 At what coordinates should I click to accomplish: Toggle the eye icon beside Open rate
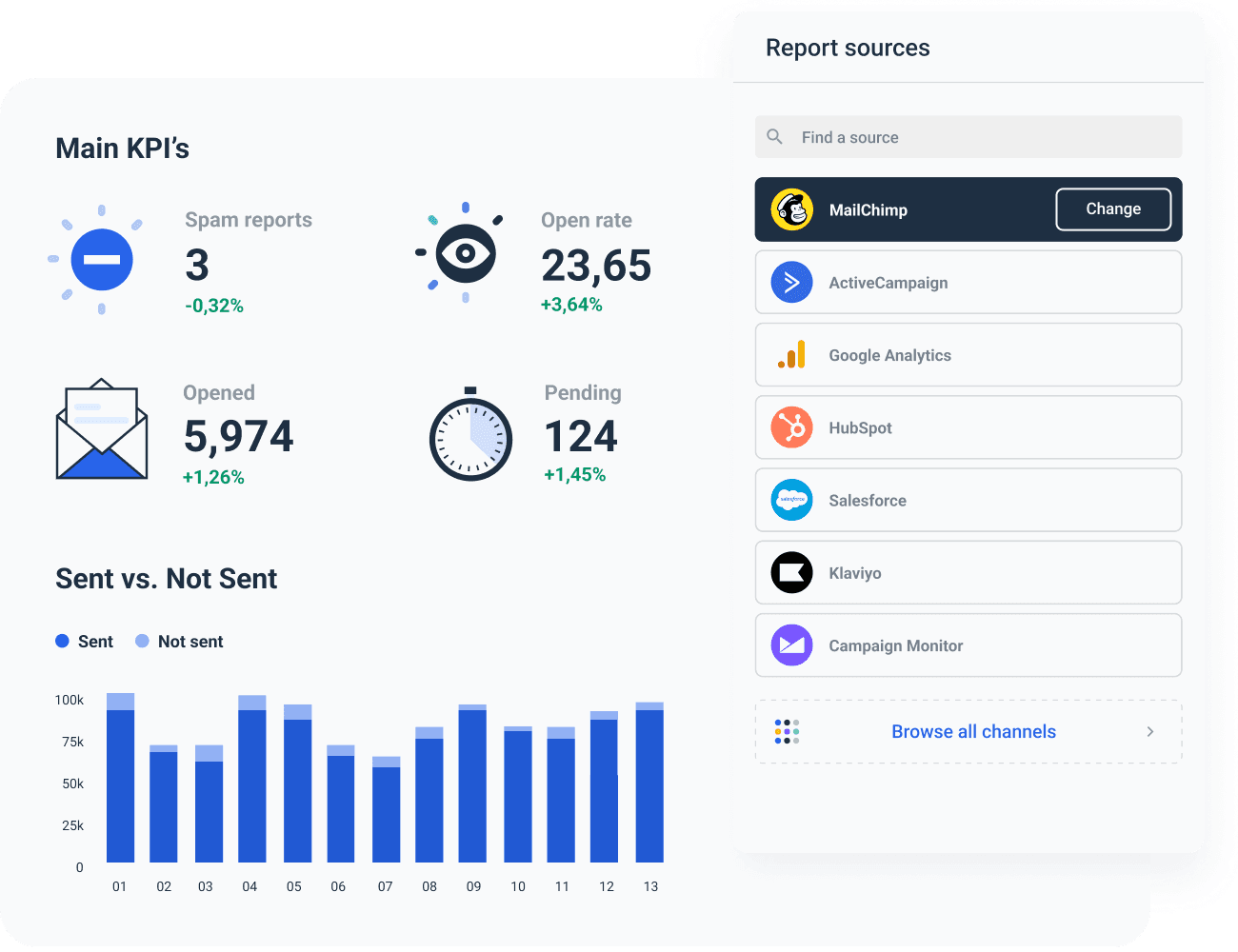[467, 252]
